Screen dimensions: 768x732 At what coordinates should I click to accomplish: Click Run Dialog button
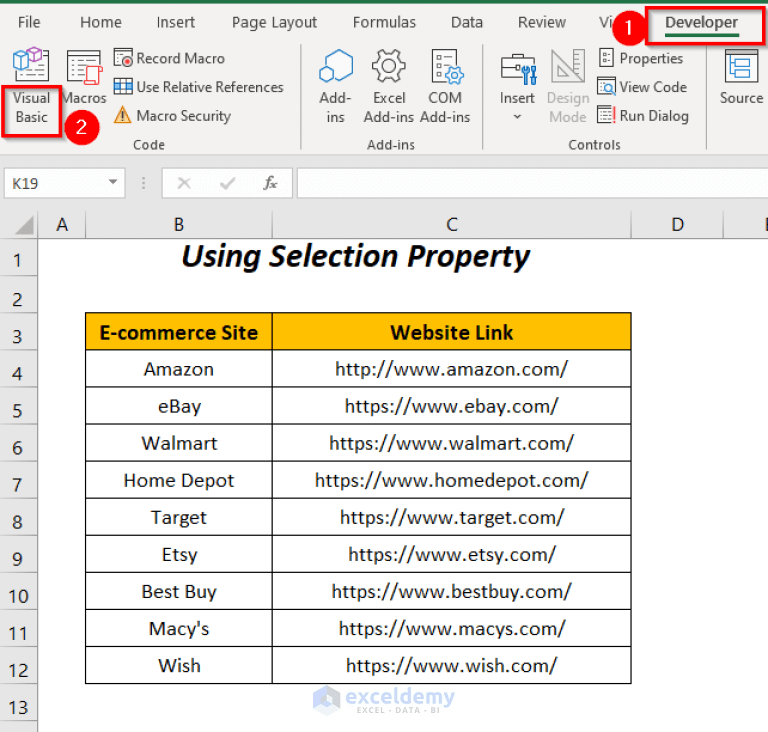(643, 116)
